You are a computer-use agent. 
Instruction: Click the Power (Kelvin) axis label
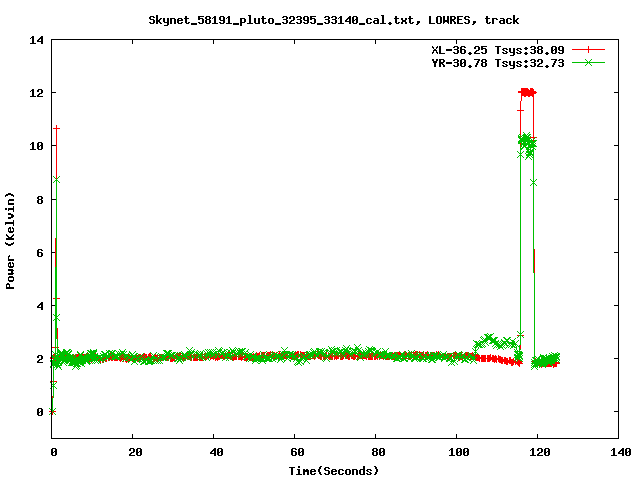point(10,241)
